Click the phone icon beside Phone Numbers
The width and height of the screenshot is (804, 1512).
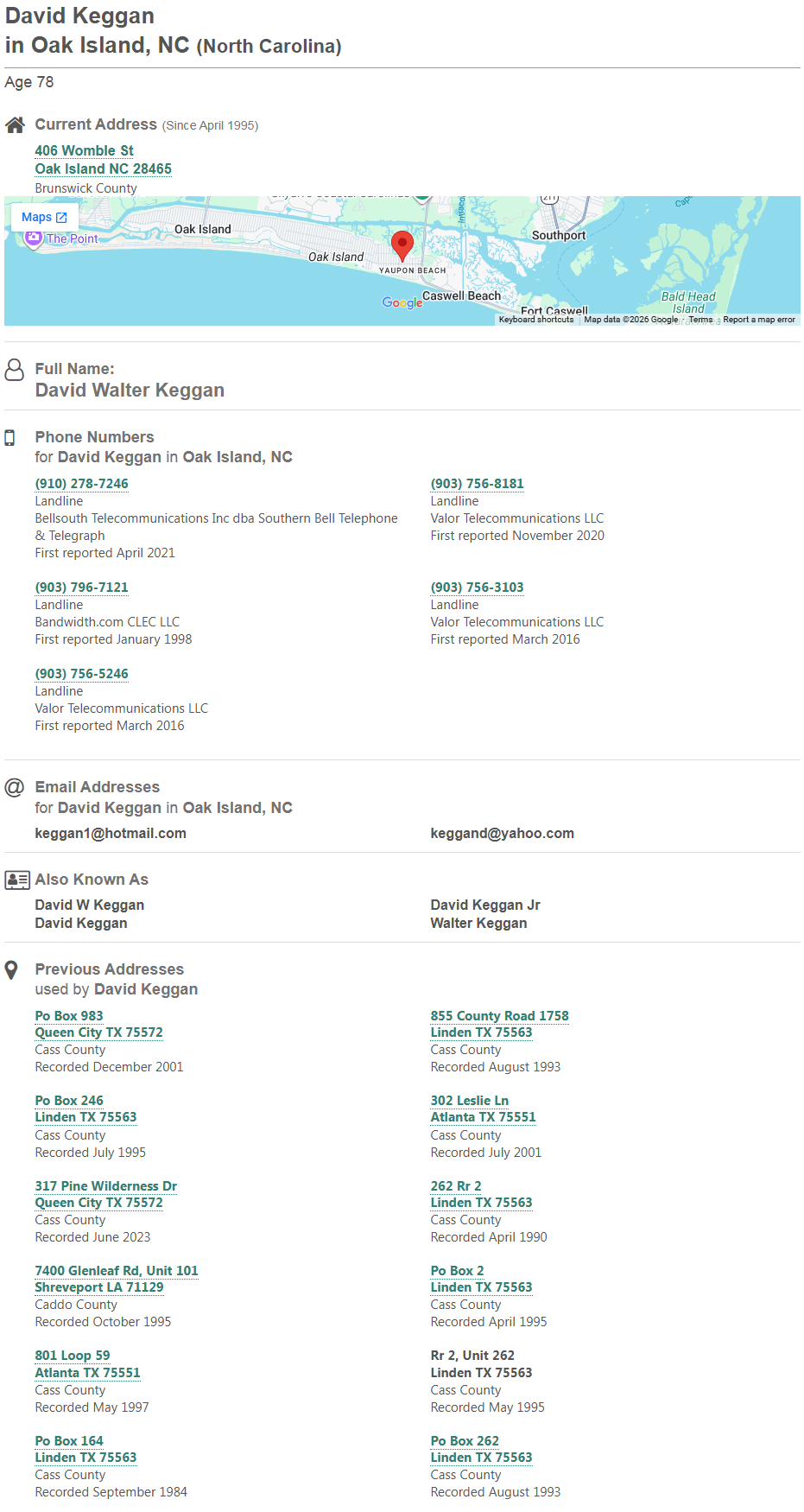point(10,438)
